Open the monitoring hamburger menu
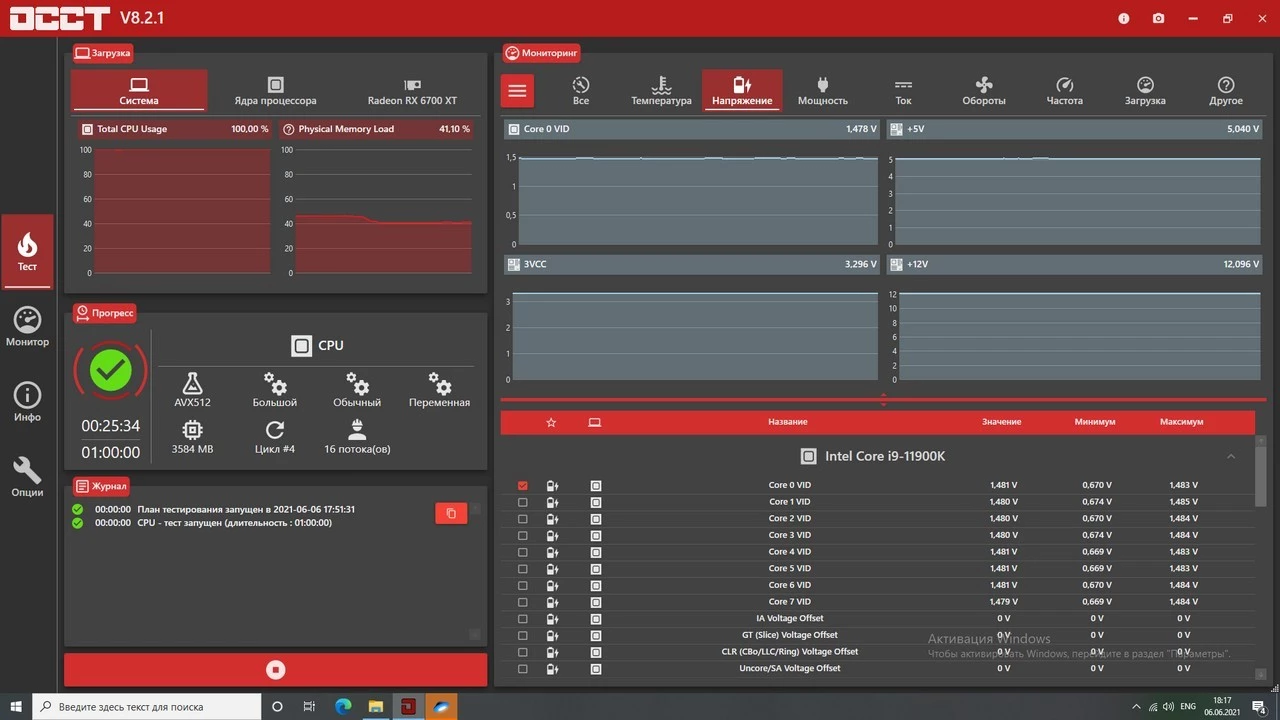Image resolution: width=1280 pixels, height=720 pixels. (x=517, y=91)
